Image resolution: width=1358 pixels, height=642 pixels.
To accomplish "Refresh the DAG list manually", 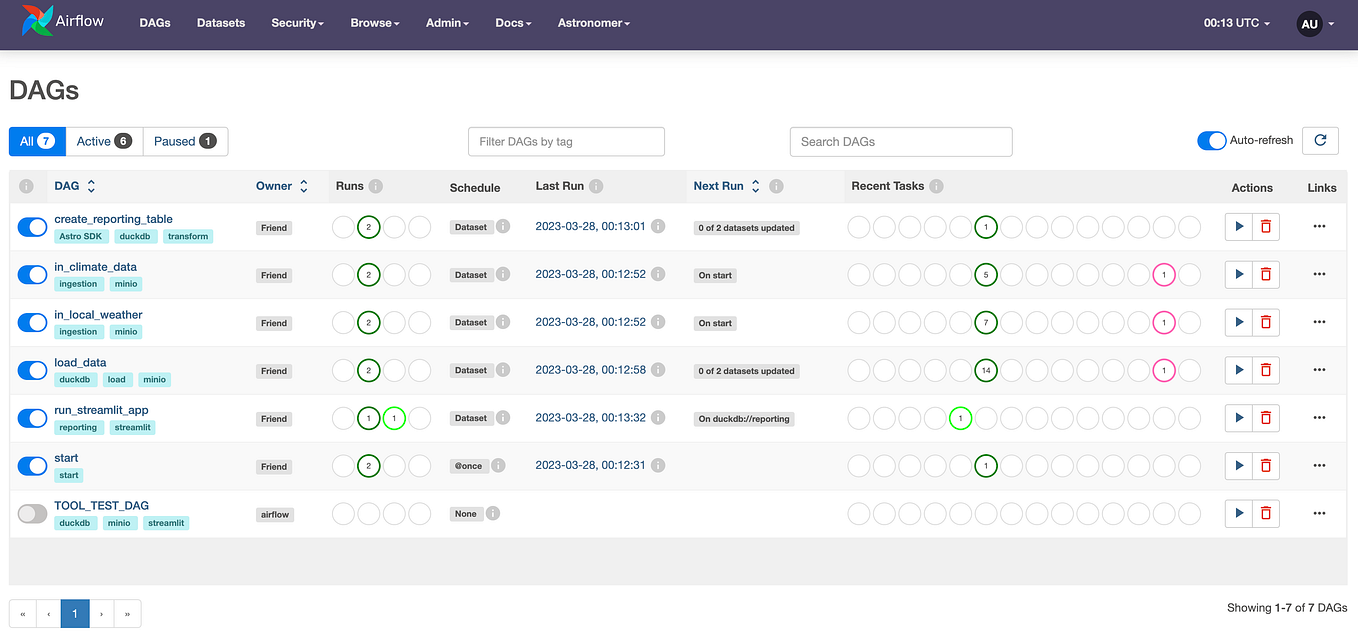I will [1320, 141].
